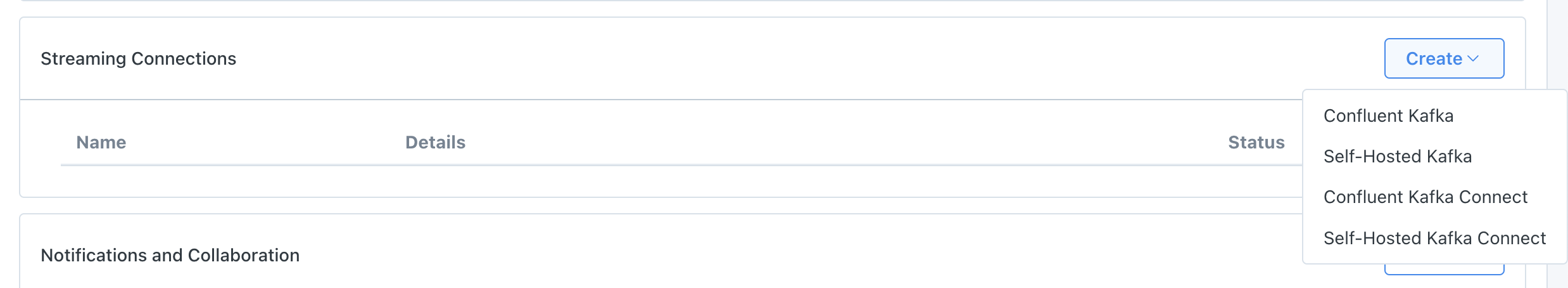Image resolution: width=1568 pixels, height=288 pixels.
Task: Click the Notifications and Collaboration heading
Action: 170,256
